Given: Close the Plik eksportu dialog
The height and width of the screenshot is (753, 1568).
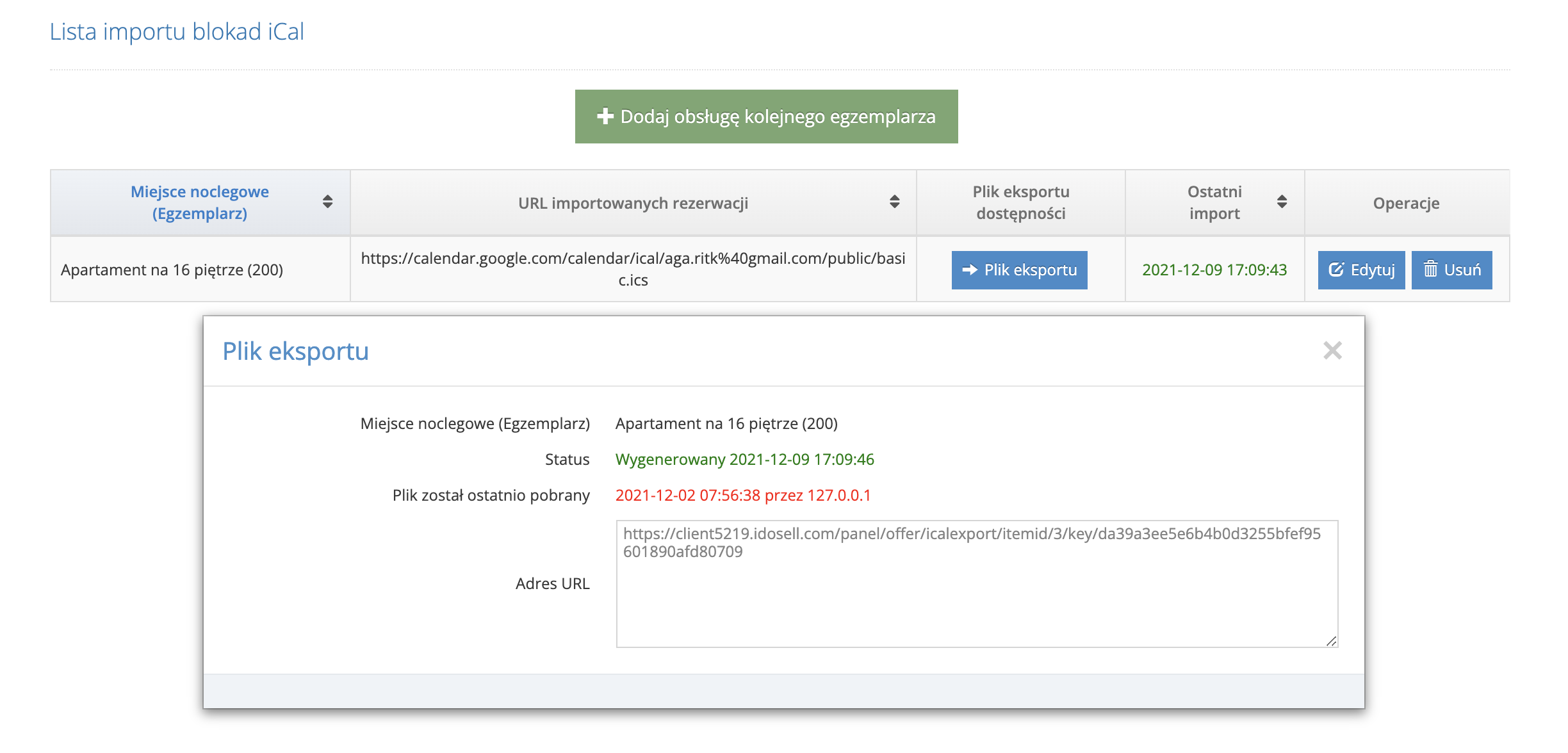Looking at the screenshot, I should [1332, 350].
